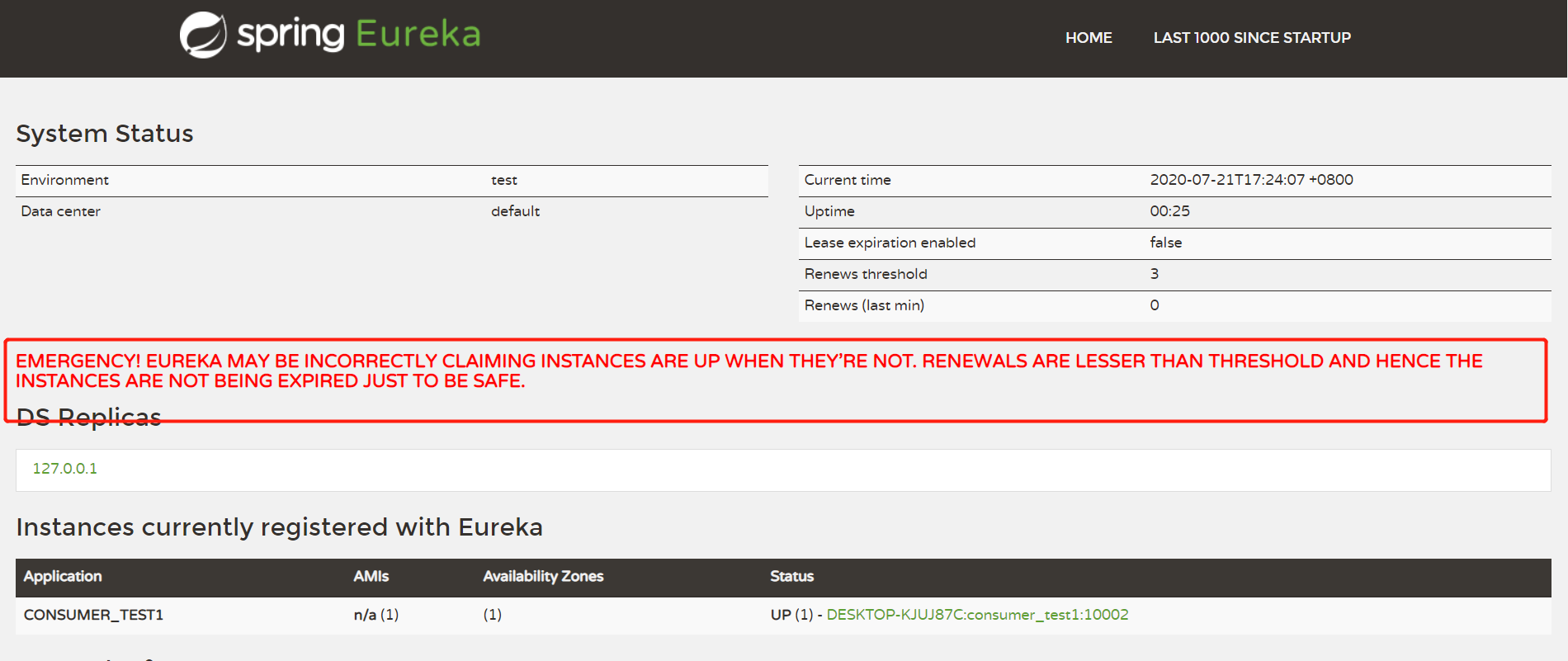Click the spring Eureka brand title
Viewport: 1568px width, 661px height.
359,34
